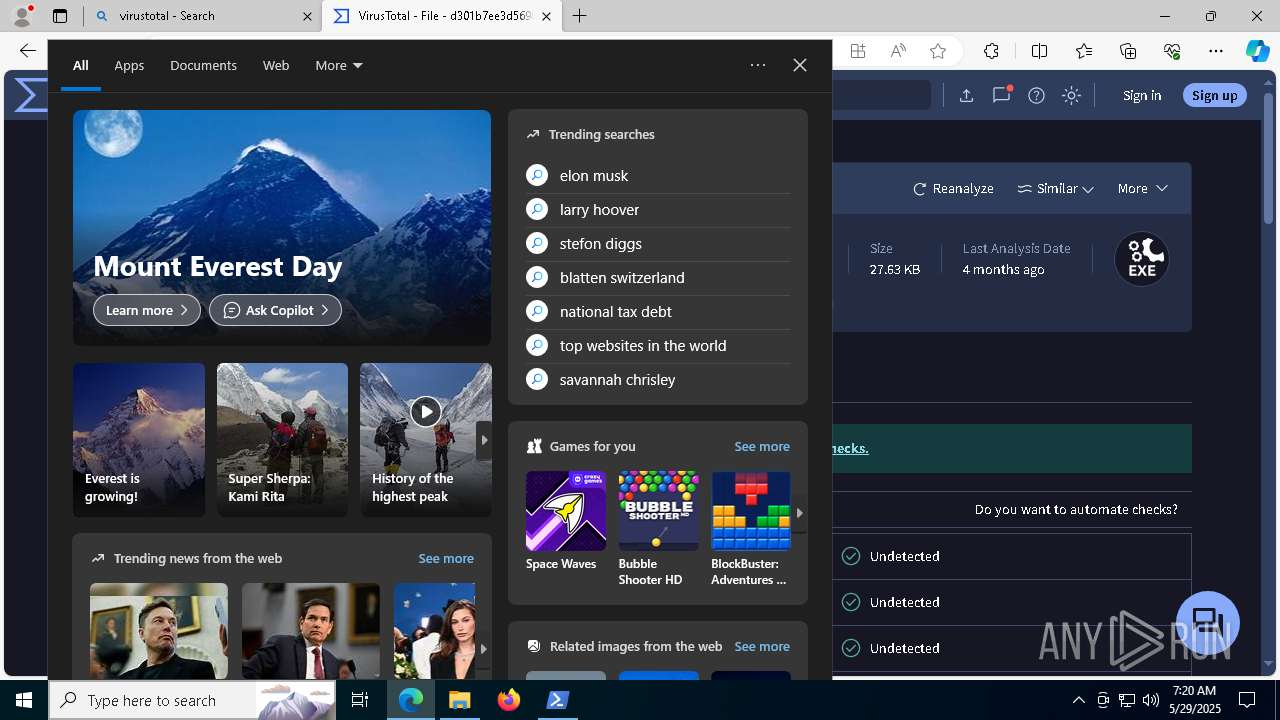Search trending topic elon musk

pyautogui.click(x=658, y=175)
